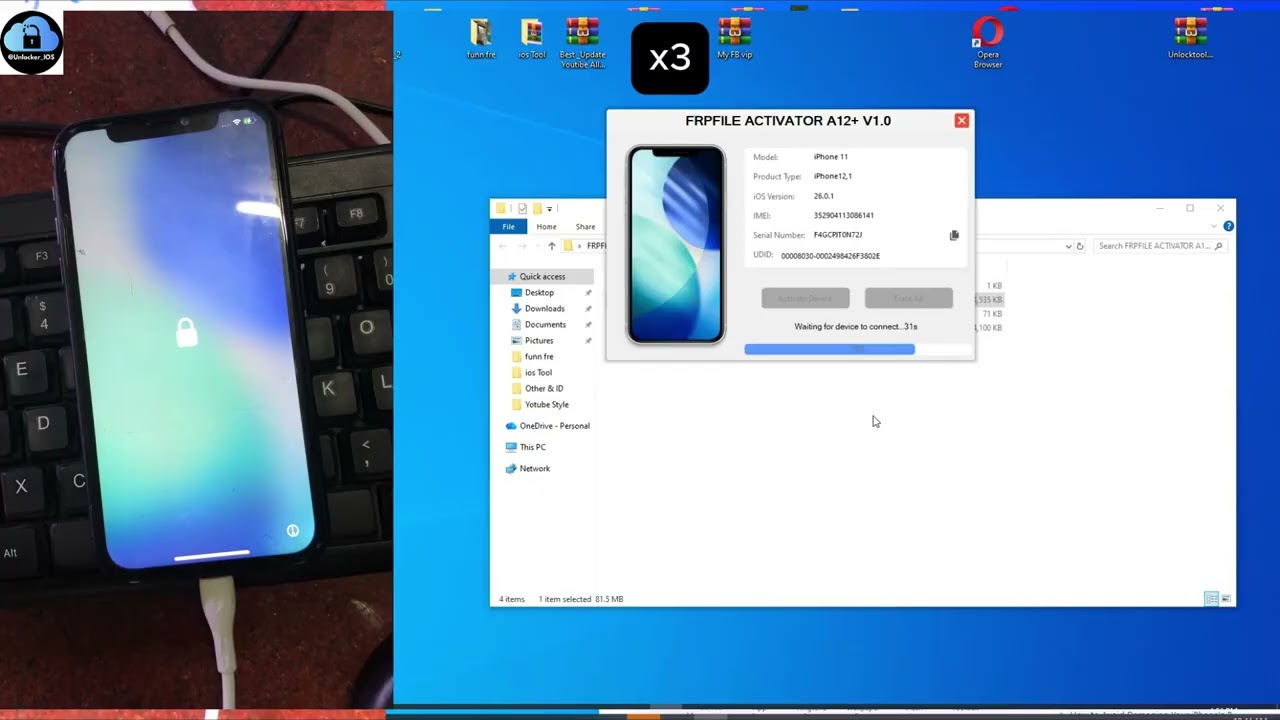Image resolution: width=1280 pixels, height=720 pixels.
Task: Open the 'Yotube Style' folder in the sidebar
Action: coord(546,405)
